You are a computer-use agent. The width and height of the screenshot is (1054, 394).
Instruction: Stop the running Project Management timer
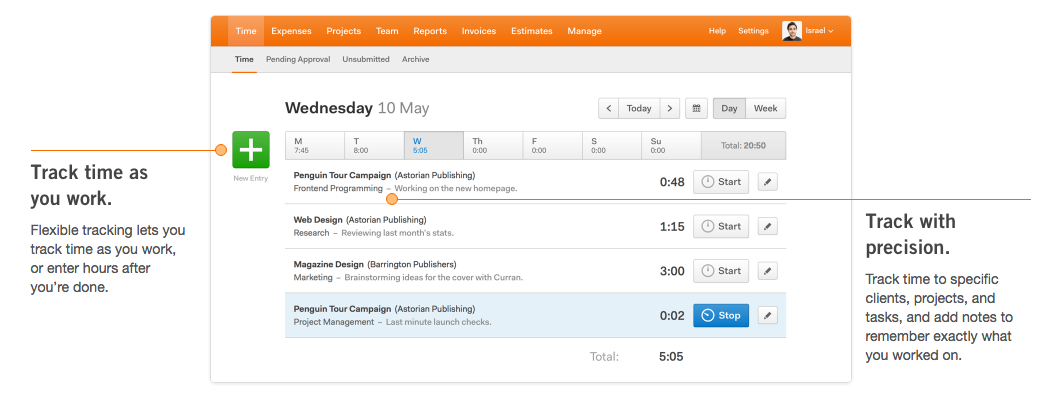pyautogui.click(x=721, y=315)
